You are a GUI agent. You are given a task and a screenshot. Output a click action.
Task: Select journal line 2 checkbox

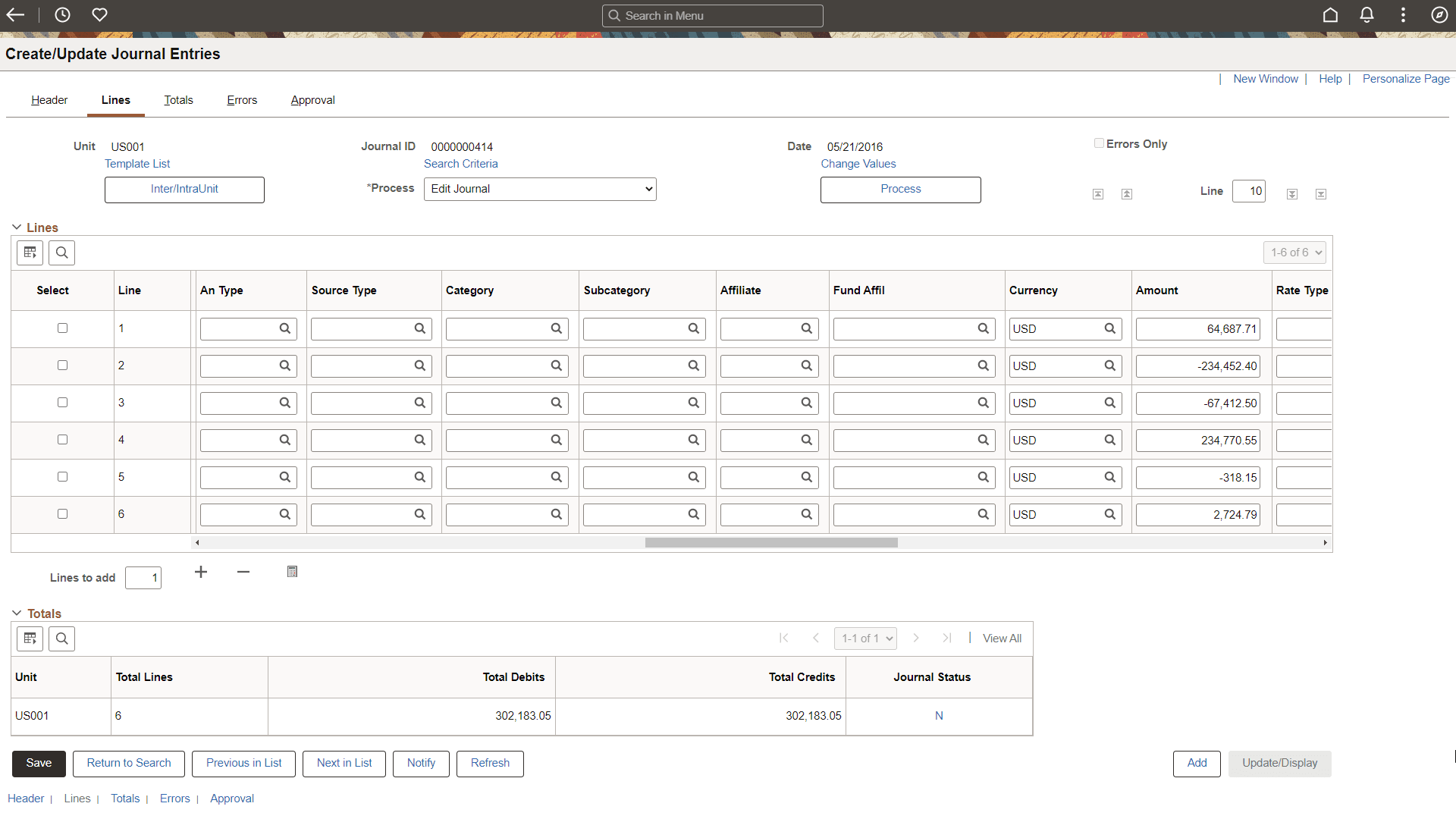click(62, 366)
